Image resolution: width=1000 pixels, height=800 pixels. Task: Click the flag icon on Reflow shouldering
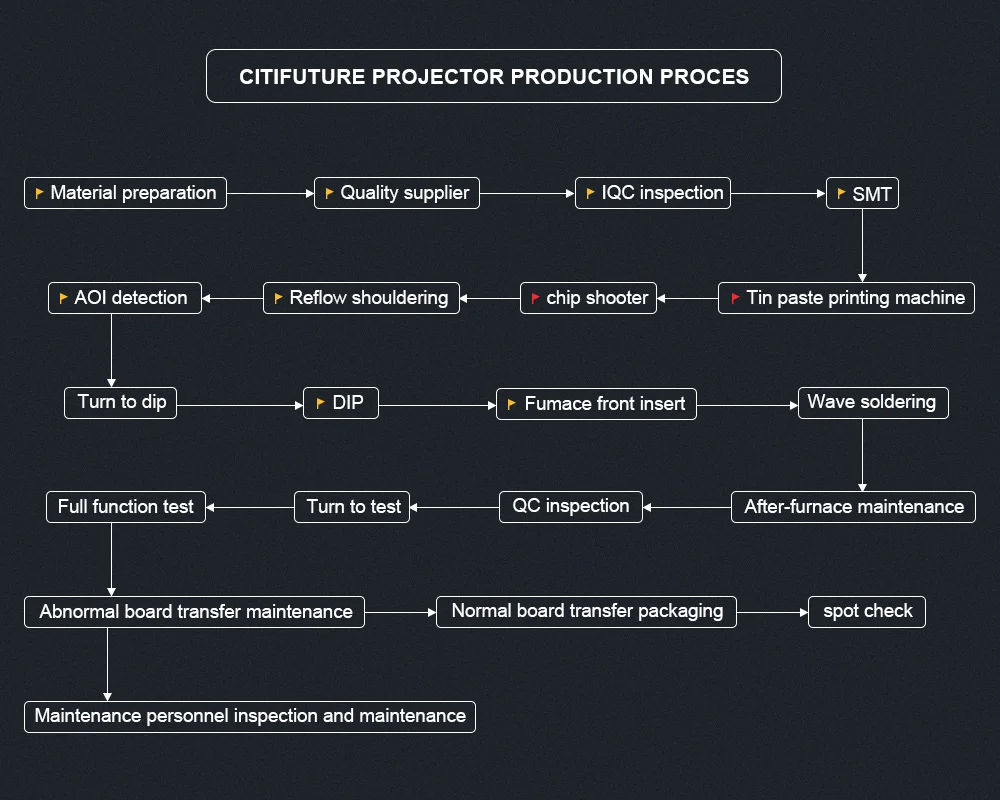278,298
